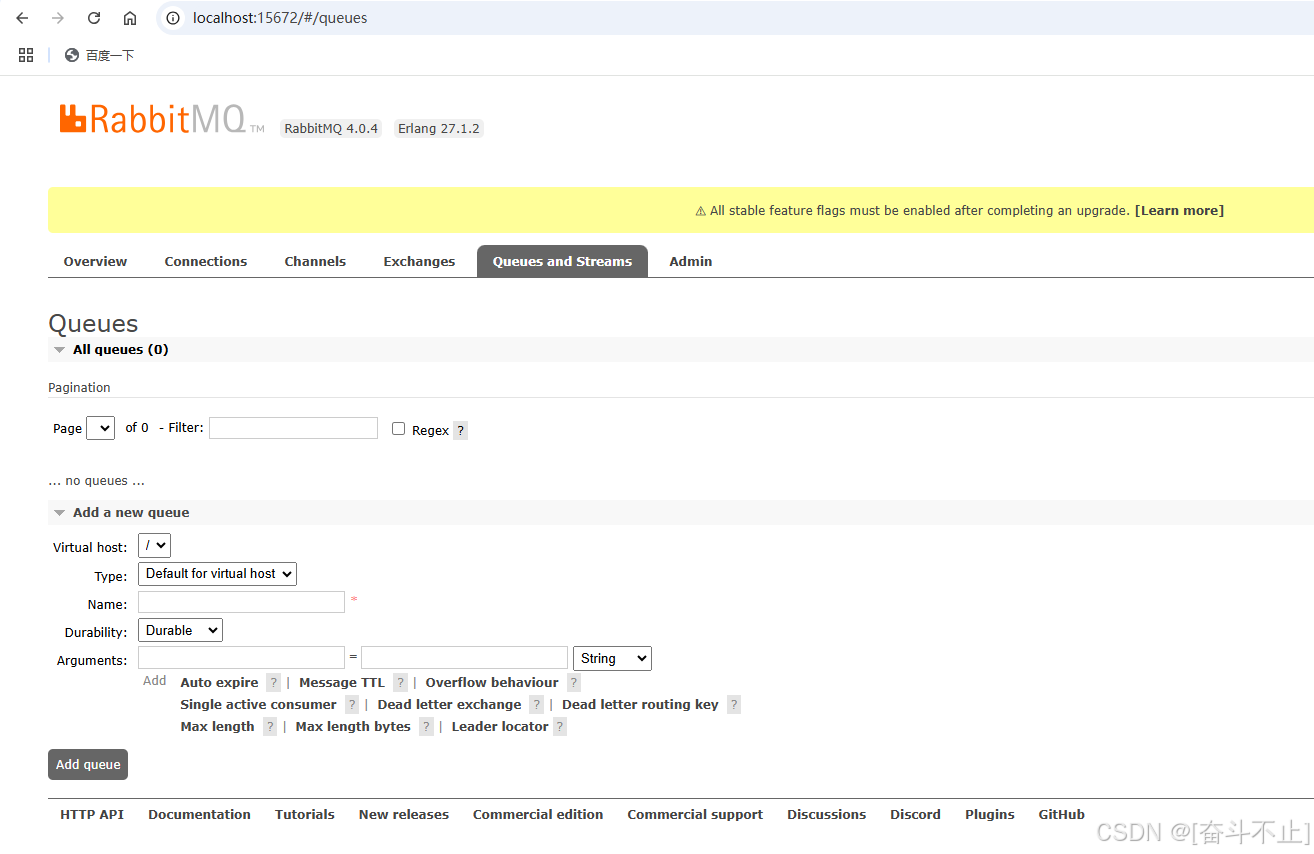Open the Tutorials footer link
This screenshot has width=1314, height=854.
[x=305, y=815]
